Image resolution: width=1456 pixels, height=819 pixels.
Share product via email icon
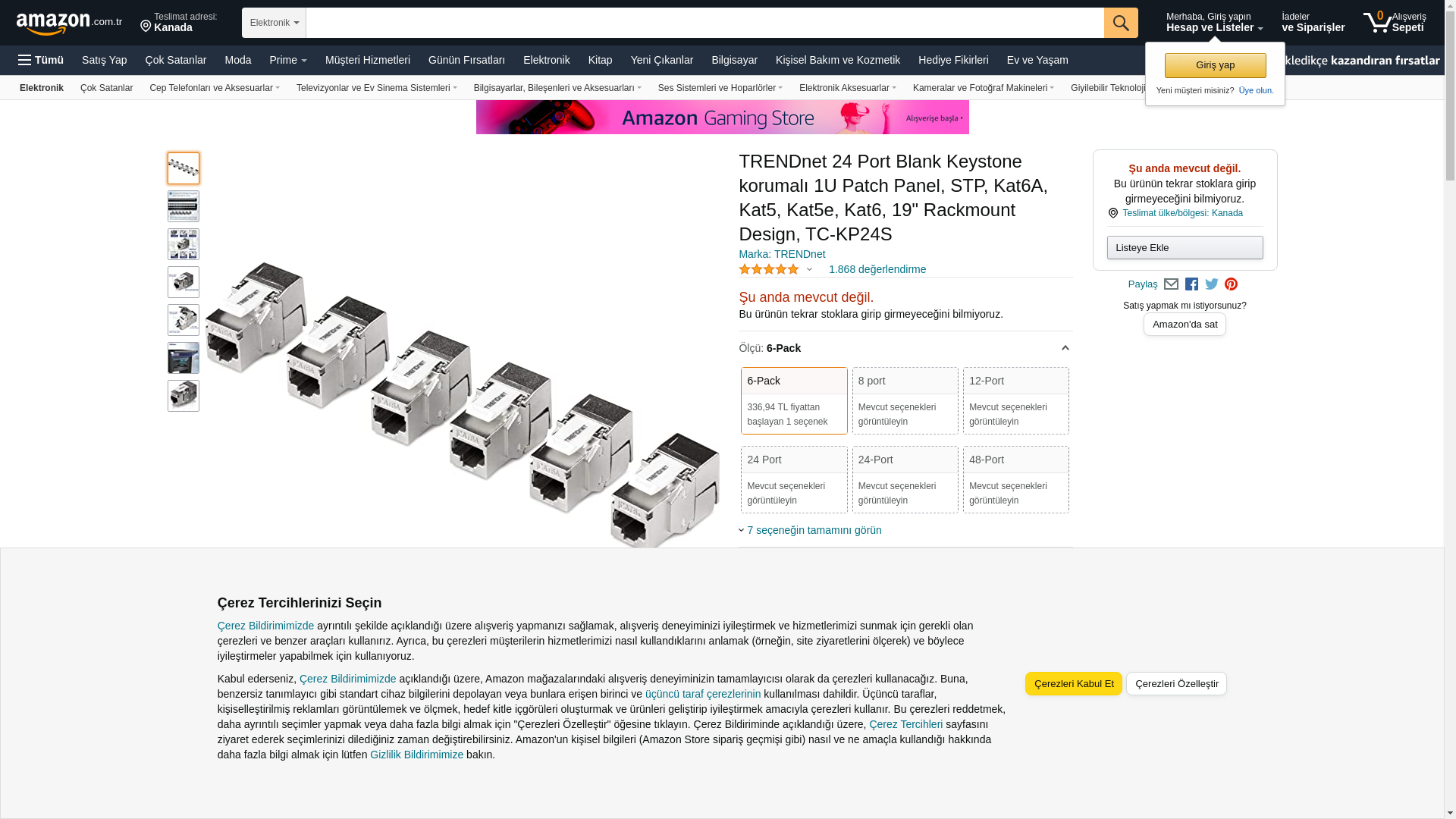click(x=1171, y=284)
